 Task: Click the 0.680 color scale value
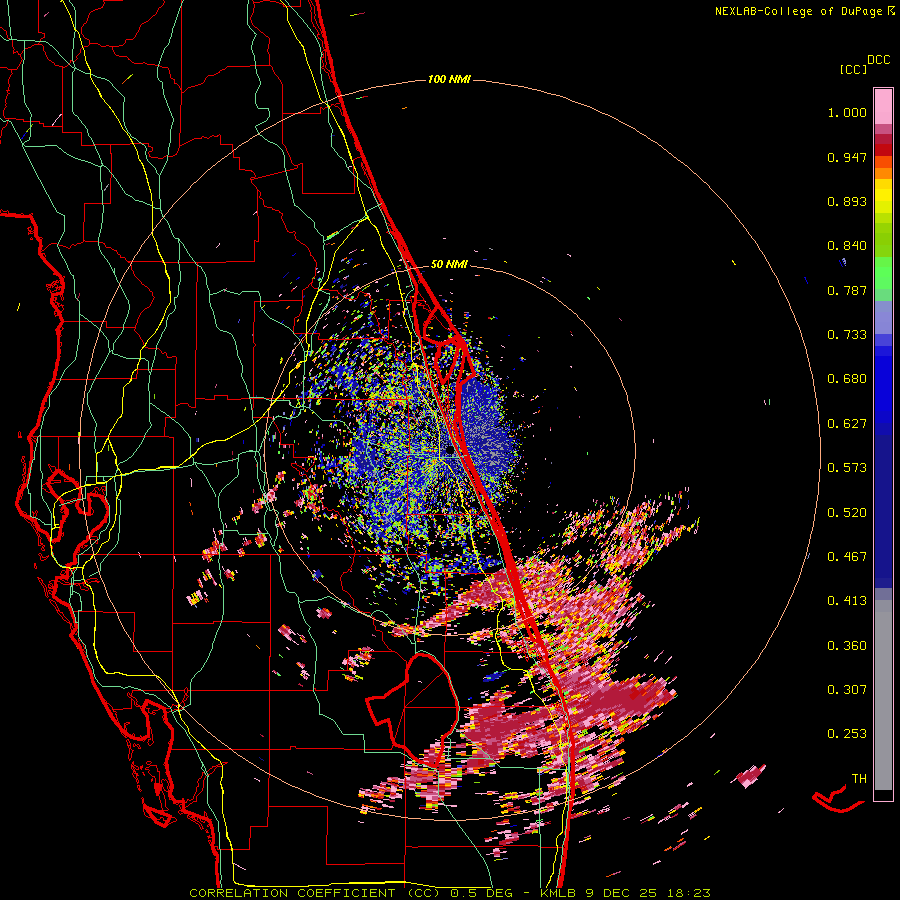[847, 379]
